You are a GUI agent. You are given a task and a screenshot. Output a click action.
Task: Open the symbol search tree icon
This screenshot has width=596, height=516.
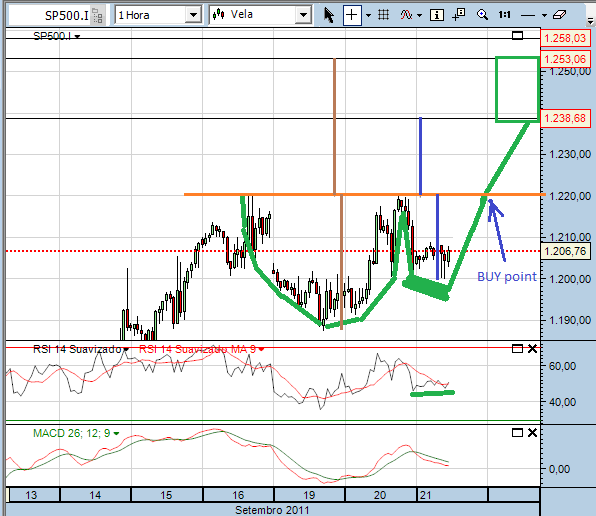(98, 16)
